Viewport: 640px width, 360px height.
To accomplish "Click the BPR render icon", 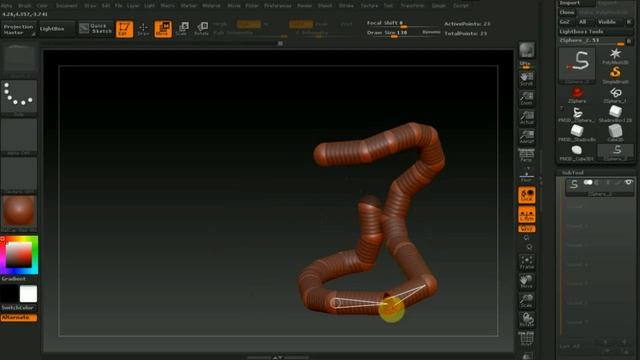I will pyautogui.click(x=527, y=51).
